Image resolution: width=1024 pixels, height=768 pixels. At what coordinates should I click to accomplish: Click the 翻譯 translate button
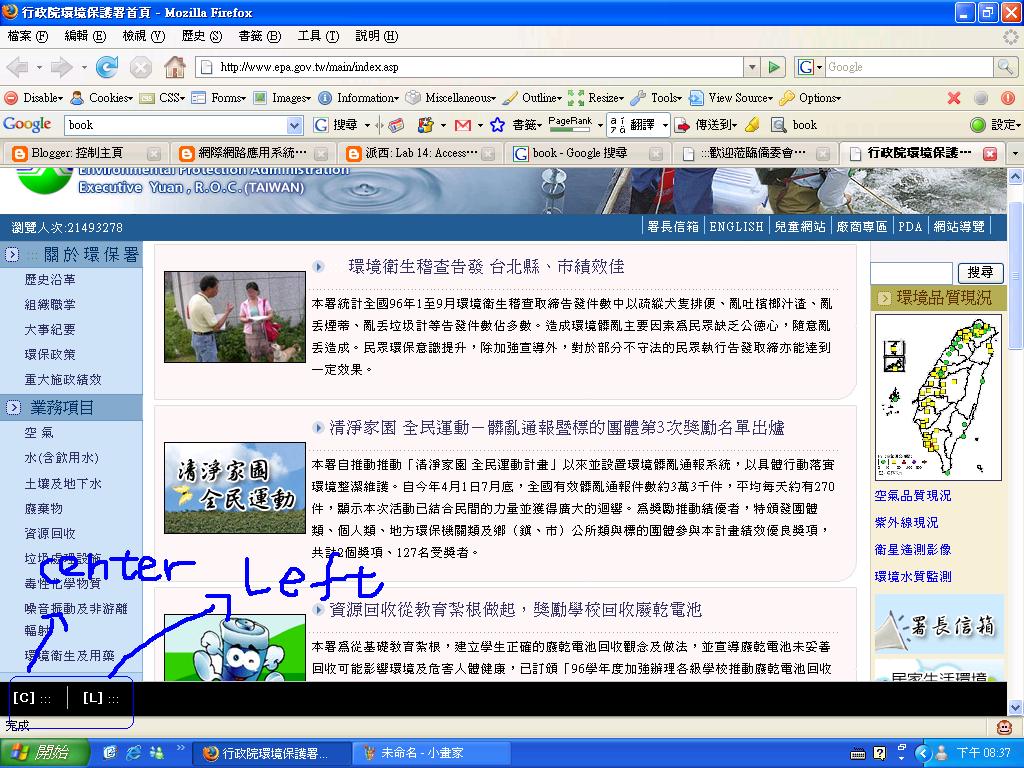(638, 125)
